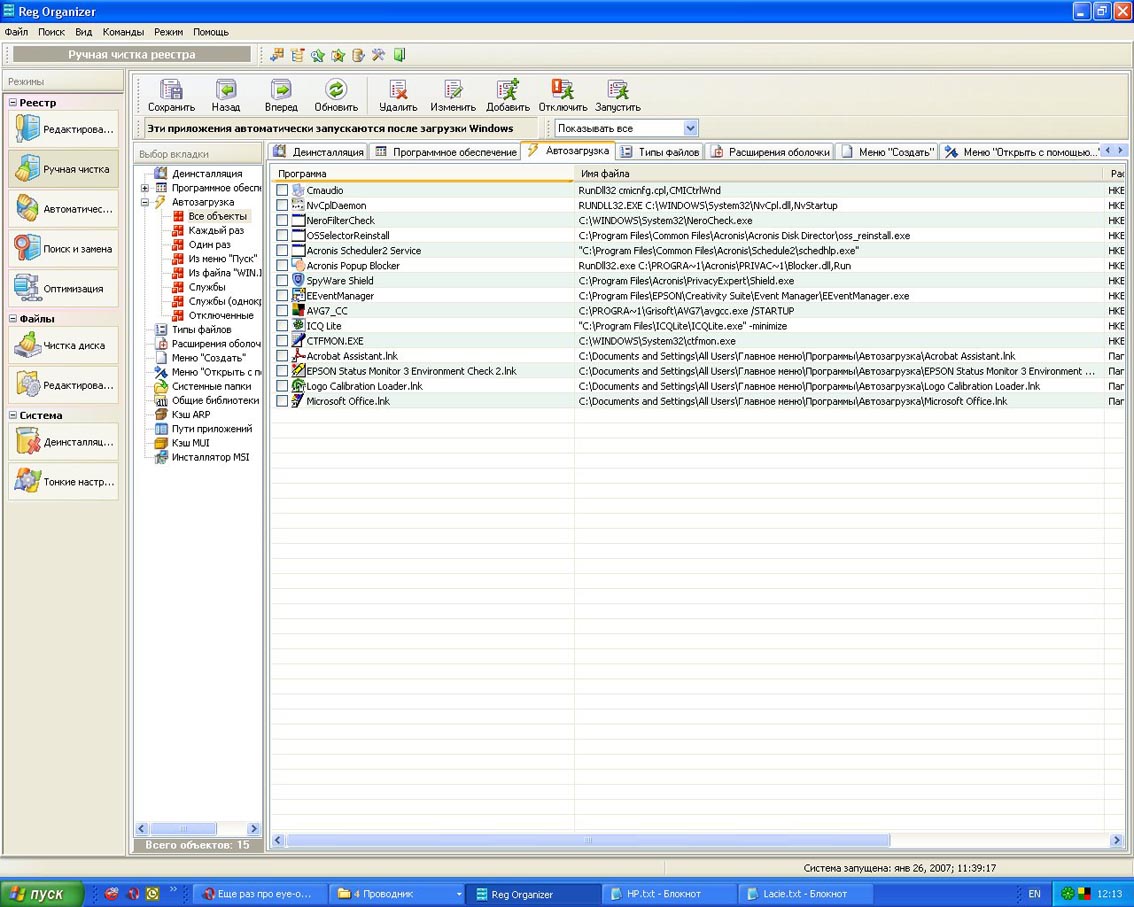Open the Команды menu
1134x907 pixels.
[123, 32]
